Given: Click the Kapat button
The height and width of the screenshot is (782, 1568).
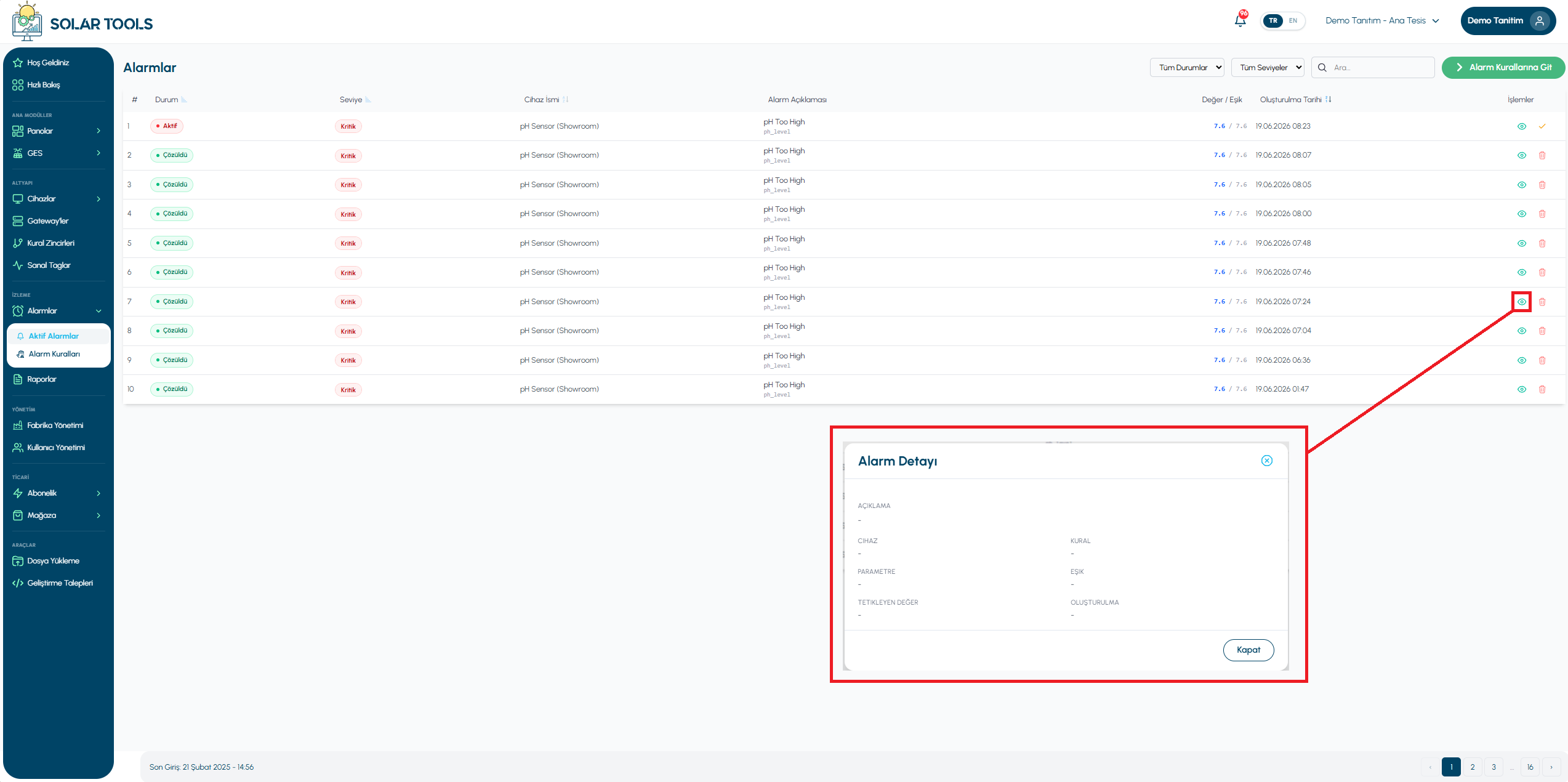Looking at the screenshot, I should [x=1248, y=650].
